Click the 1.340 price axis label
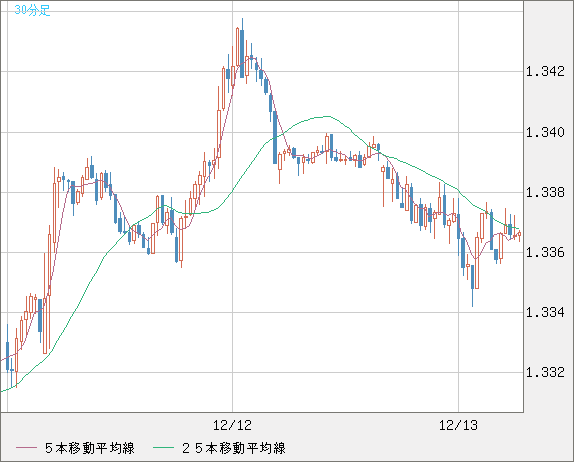Viewport: 574px width, 462px height. click(545, 132)
